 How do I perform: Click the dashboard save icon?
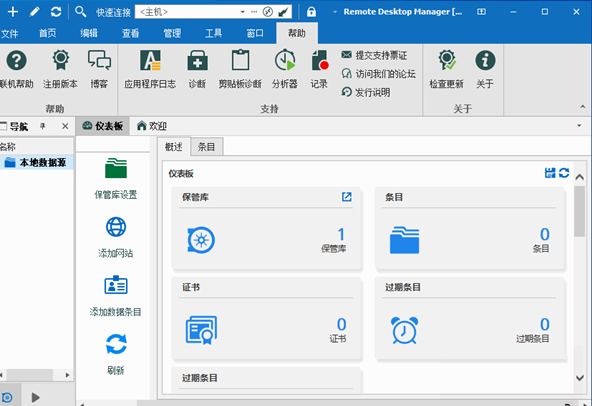click(550, 173)
